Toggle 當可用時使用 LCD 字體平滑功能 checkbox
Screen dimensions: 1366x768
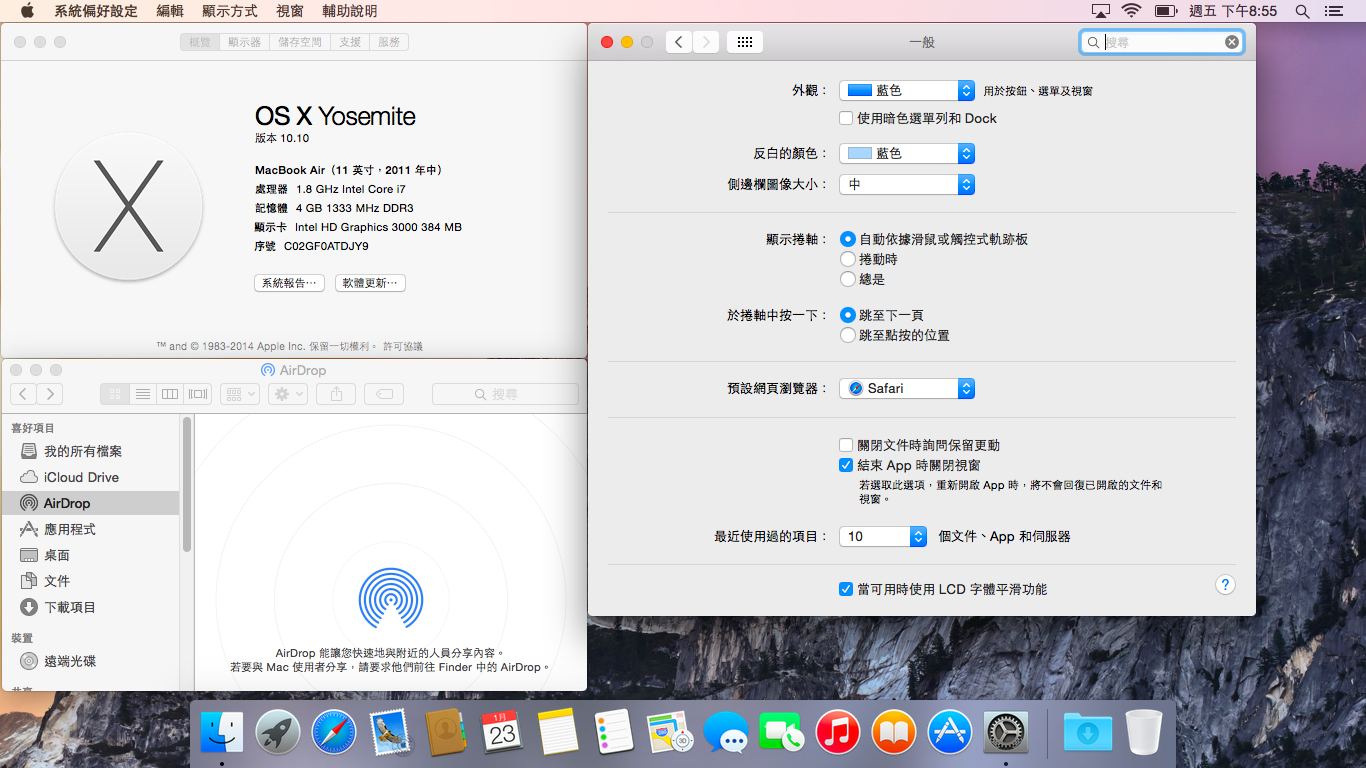[846, 589]
